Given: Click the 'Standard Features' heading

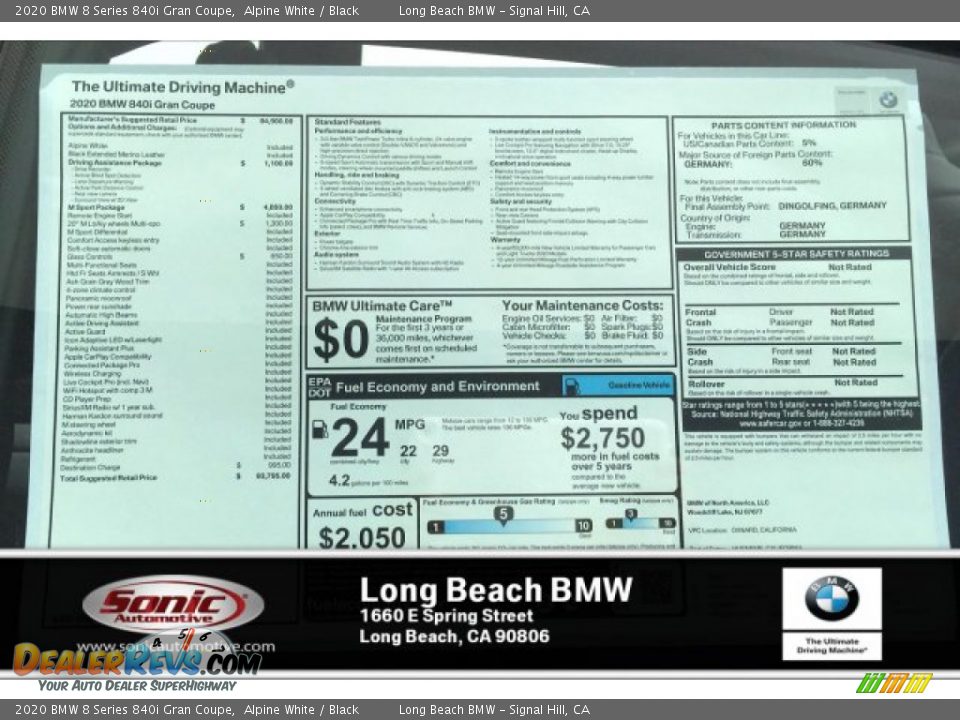Looking at the screenshot, I should click(x=347, y=122).
